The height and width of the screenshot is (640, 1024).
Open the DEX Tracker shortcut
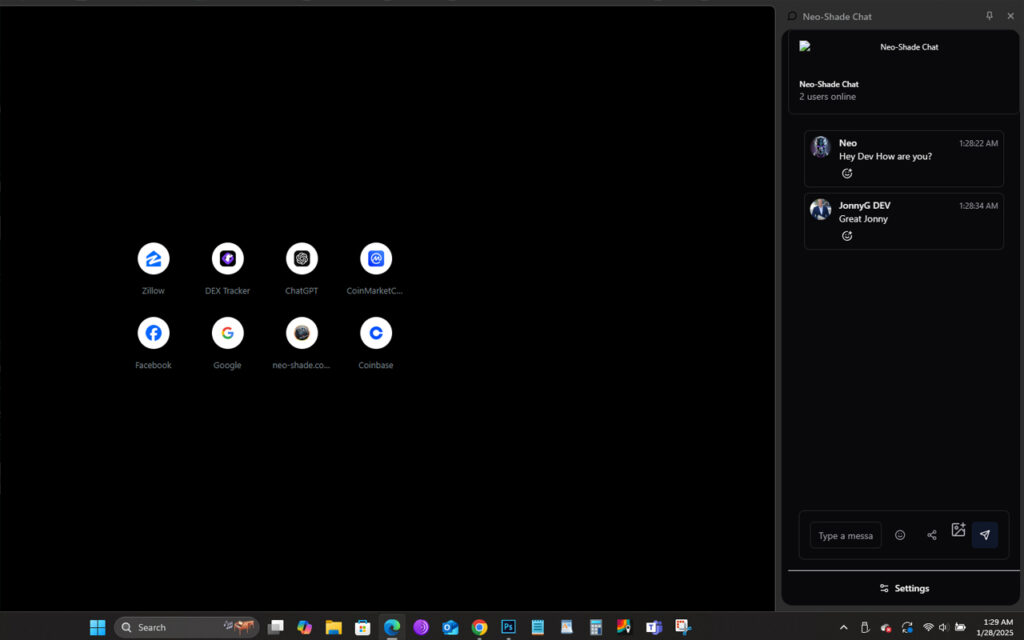point(227,259)
